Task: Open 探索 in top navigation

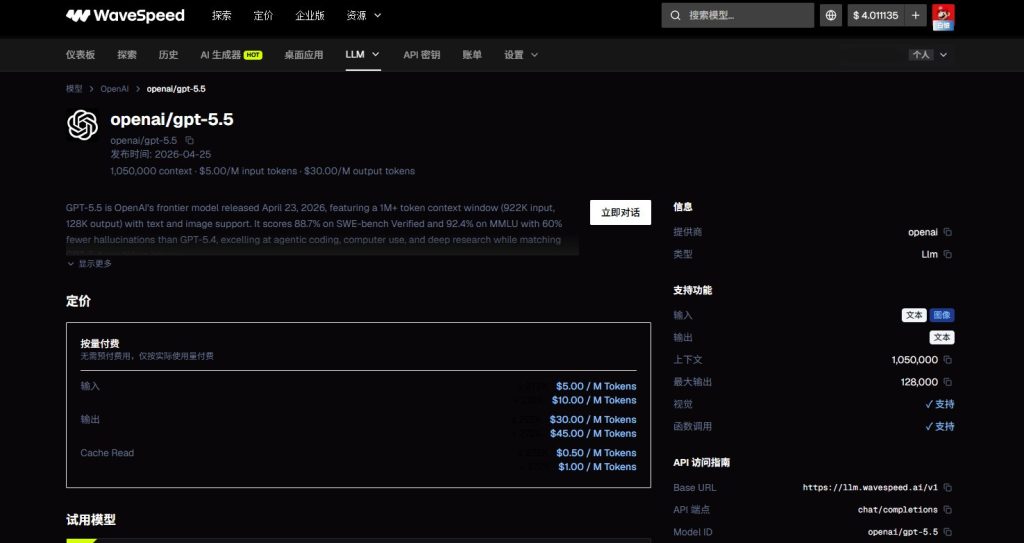Action: pos(221,15)
